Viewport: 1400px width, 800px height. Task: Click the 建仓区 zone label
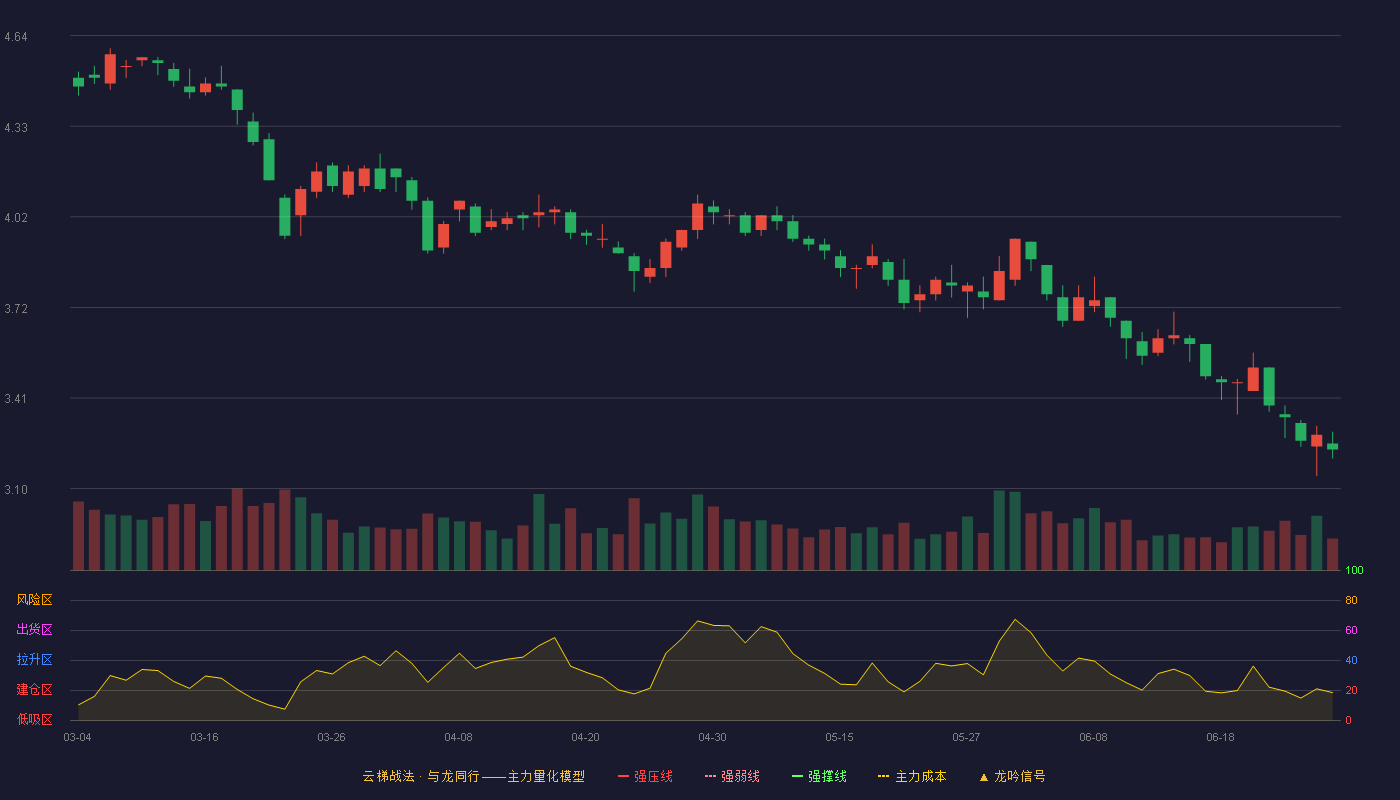tap(34, 690)
